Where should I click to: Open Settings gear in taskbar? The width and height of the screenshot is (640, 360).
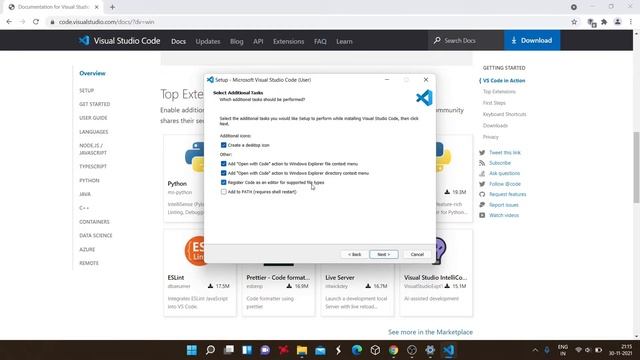pyautogui.click(x=430, y=350)
